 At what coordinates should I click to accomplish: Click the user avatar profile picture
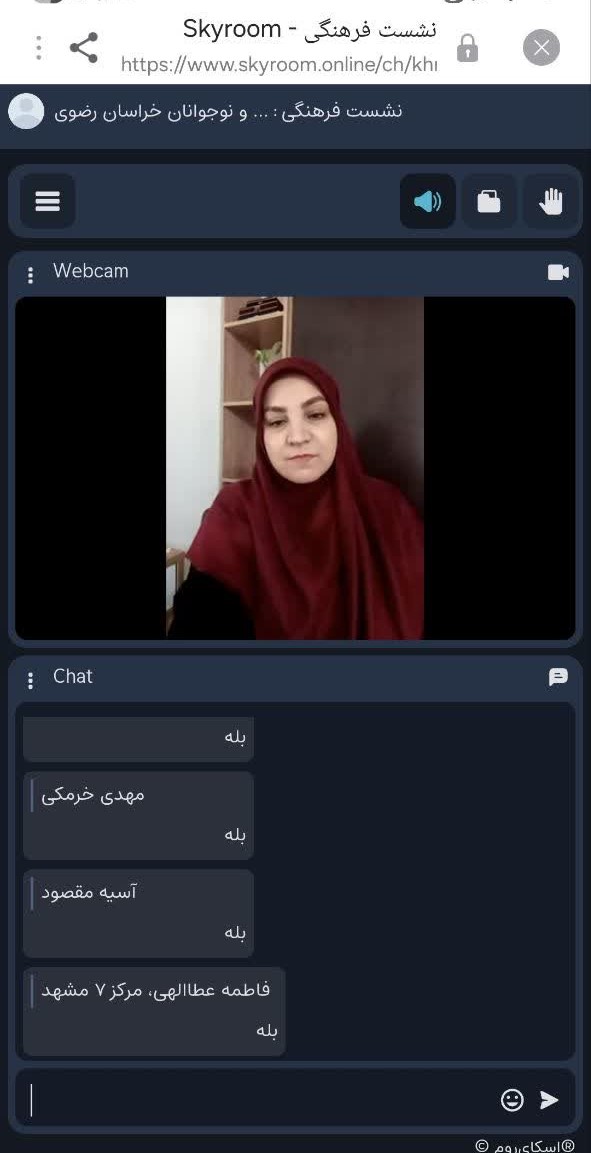(26, 111)
